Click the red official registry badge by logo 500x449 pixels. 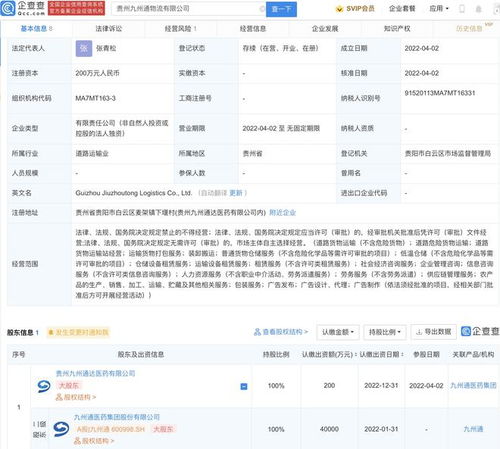click(x=76, y=8)
